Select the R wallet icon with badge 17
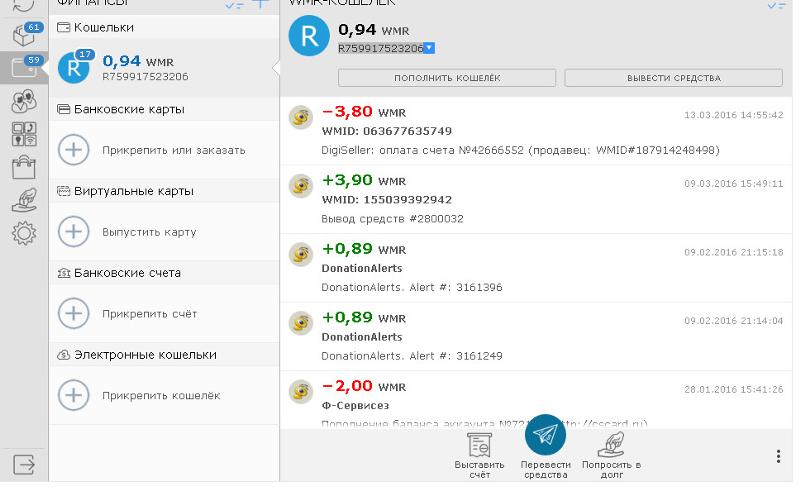The height and width of the screenshot is (487, 800). (74, 67)
